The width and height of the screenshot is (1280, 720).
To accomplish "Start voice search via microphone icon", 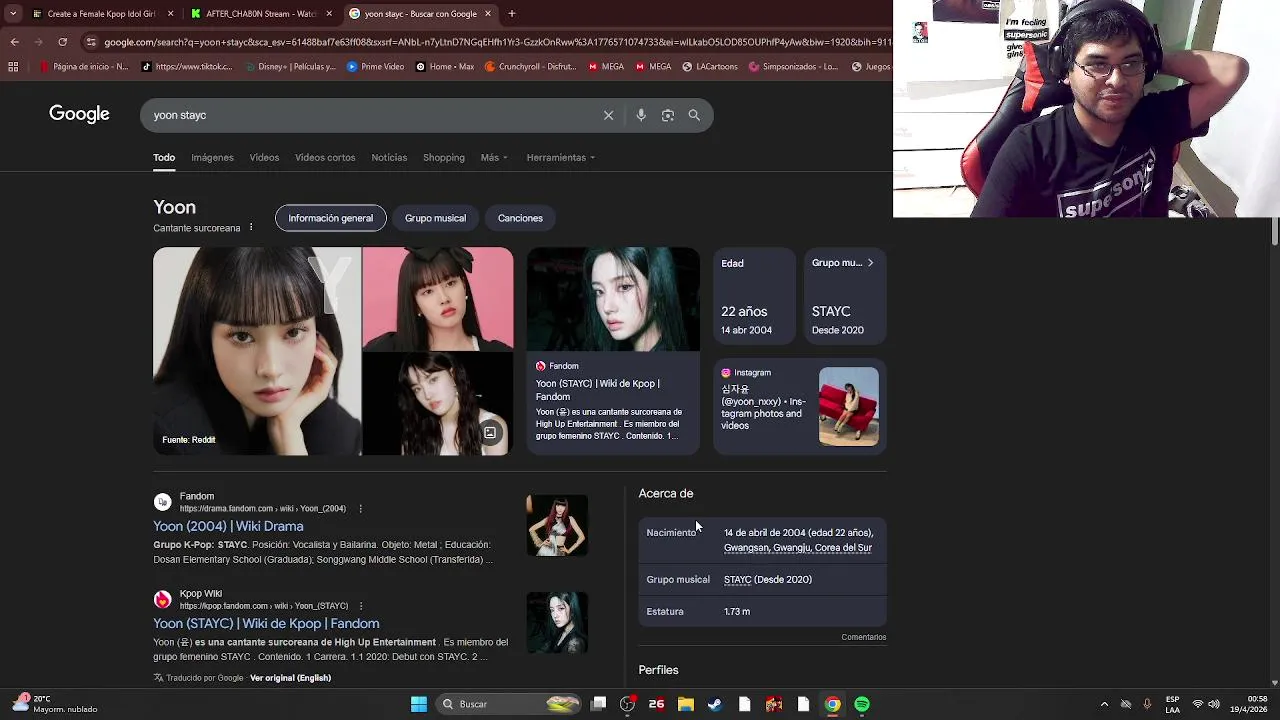I will pyautogui.click(x=641, y=115).
